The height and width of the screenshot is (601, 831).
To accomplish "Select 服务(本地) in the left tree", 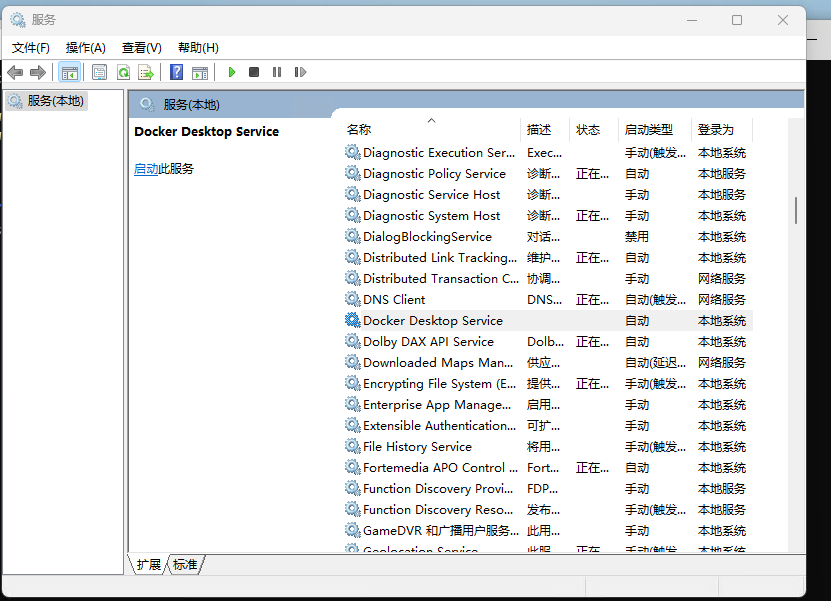I will coord(55,101).
